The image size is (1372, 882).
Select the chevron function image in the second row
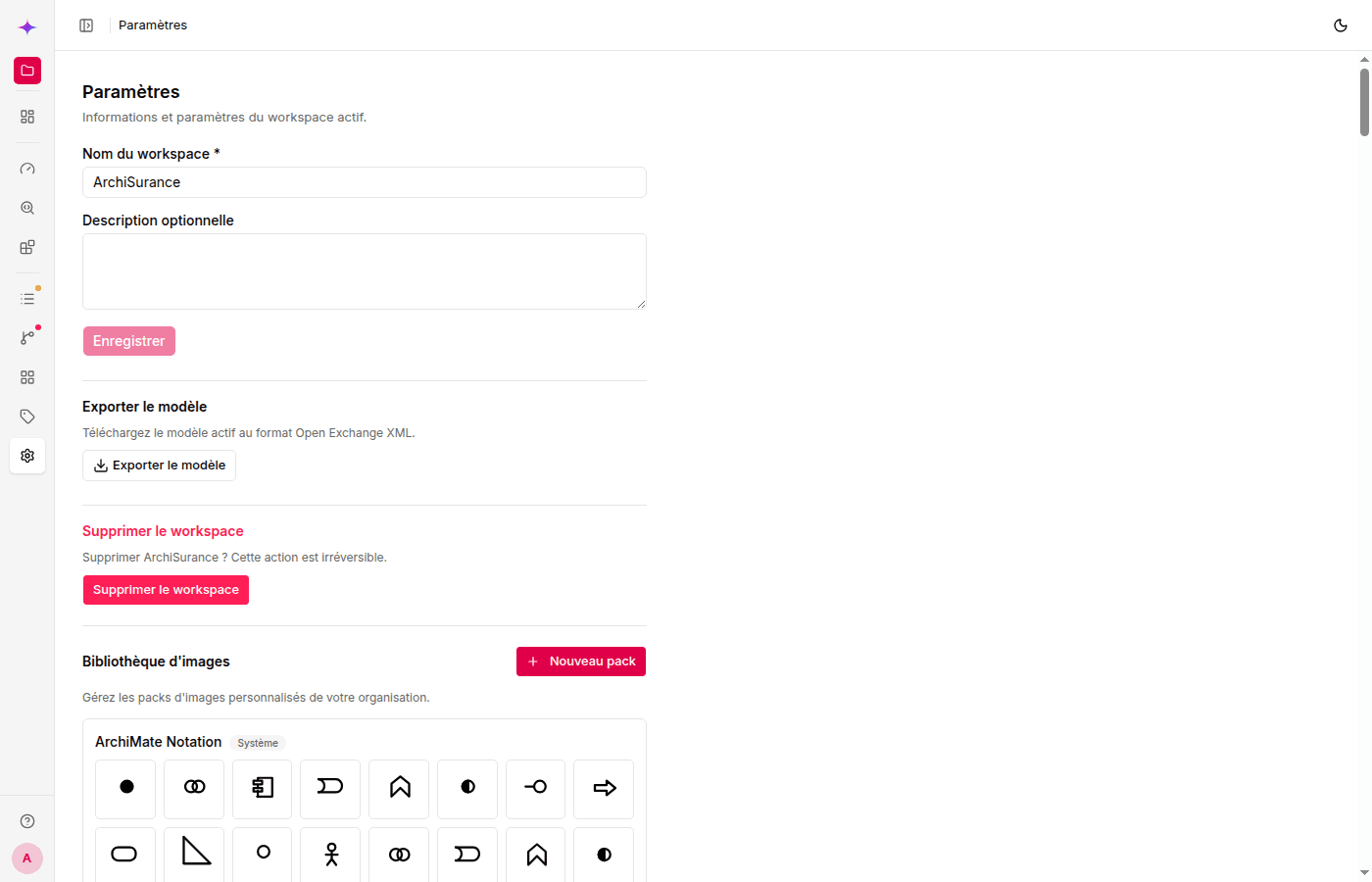(x=535, y=855)
